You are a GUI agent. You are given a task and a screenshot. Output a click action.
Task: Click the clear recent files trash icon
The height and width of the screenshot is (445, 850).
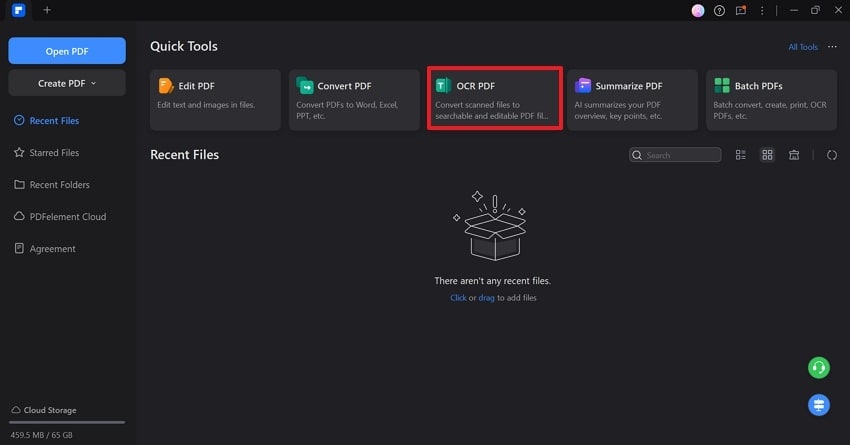click(794, 155)
